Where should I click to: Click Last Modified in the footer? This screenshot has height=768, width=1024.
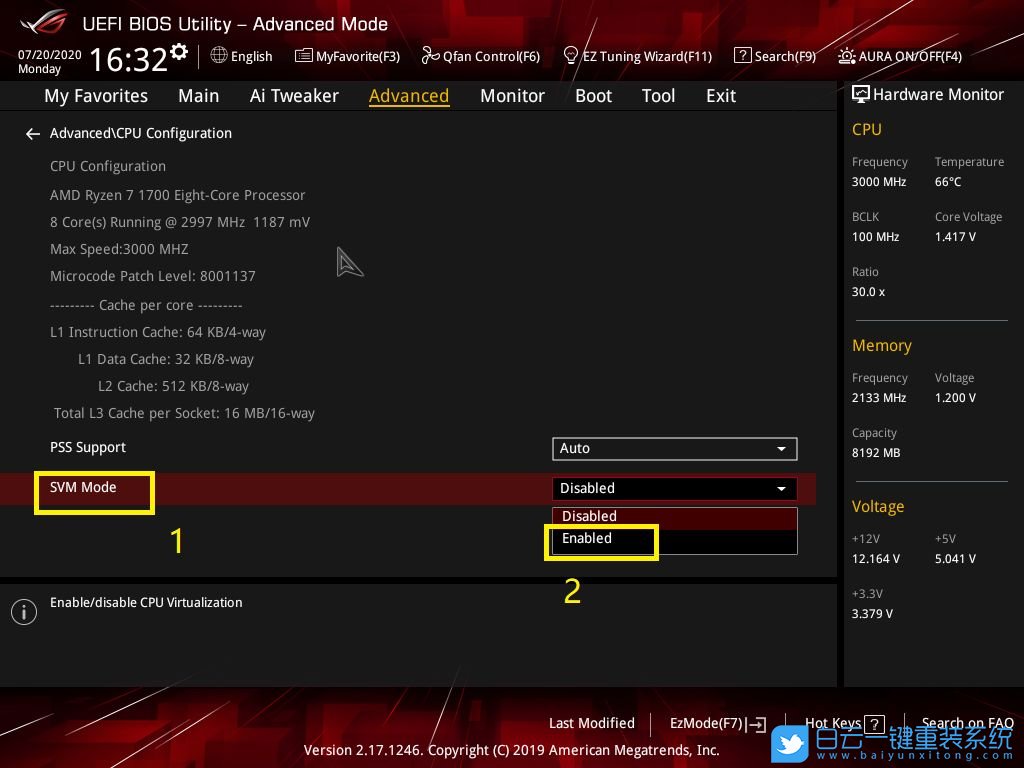(591, 723)
